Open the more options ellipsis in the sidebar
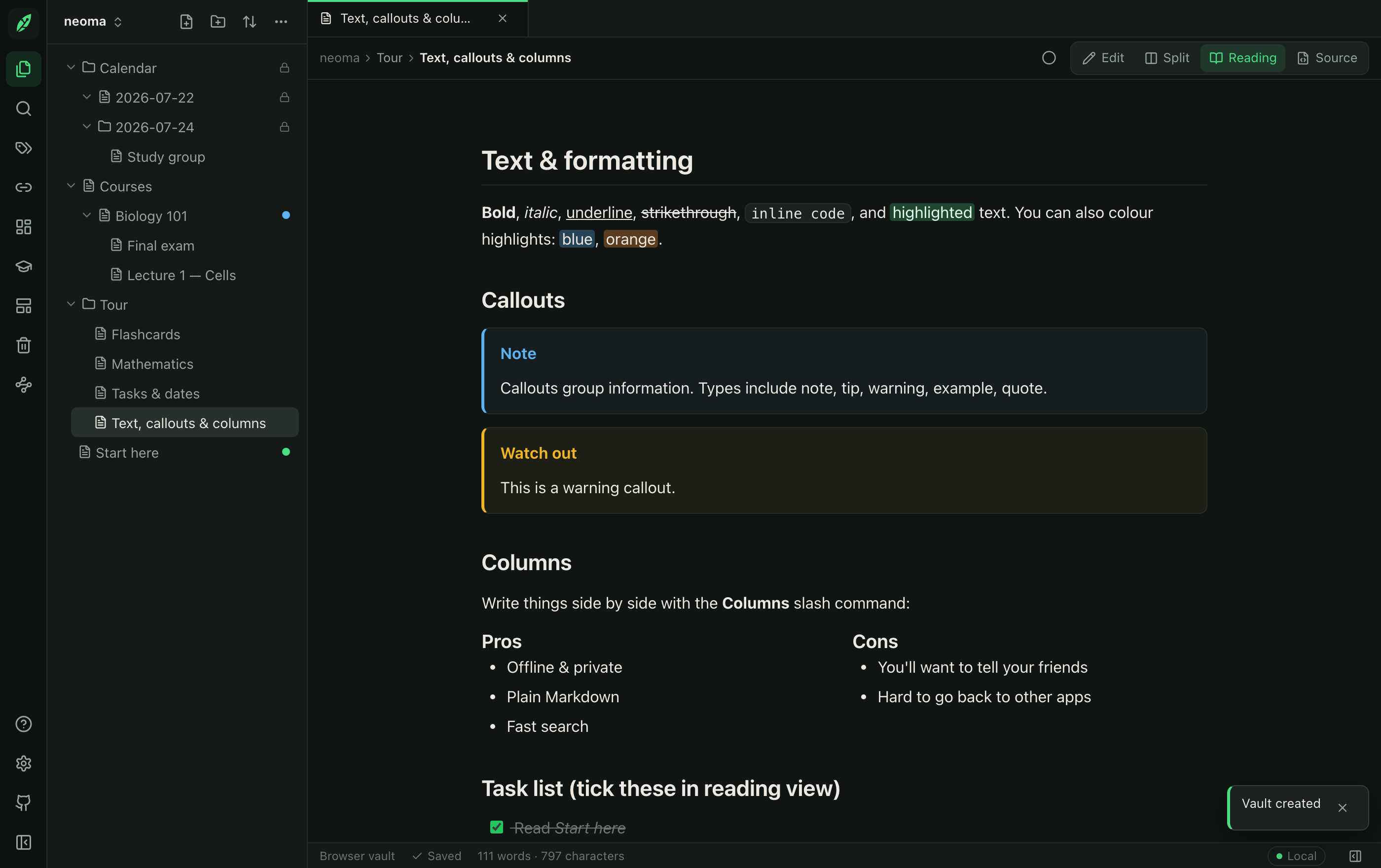This screenshot has height=868, width=1381. 281,22
